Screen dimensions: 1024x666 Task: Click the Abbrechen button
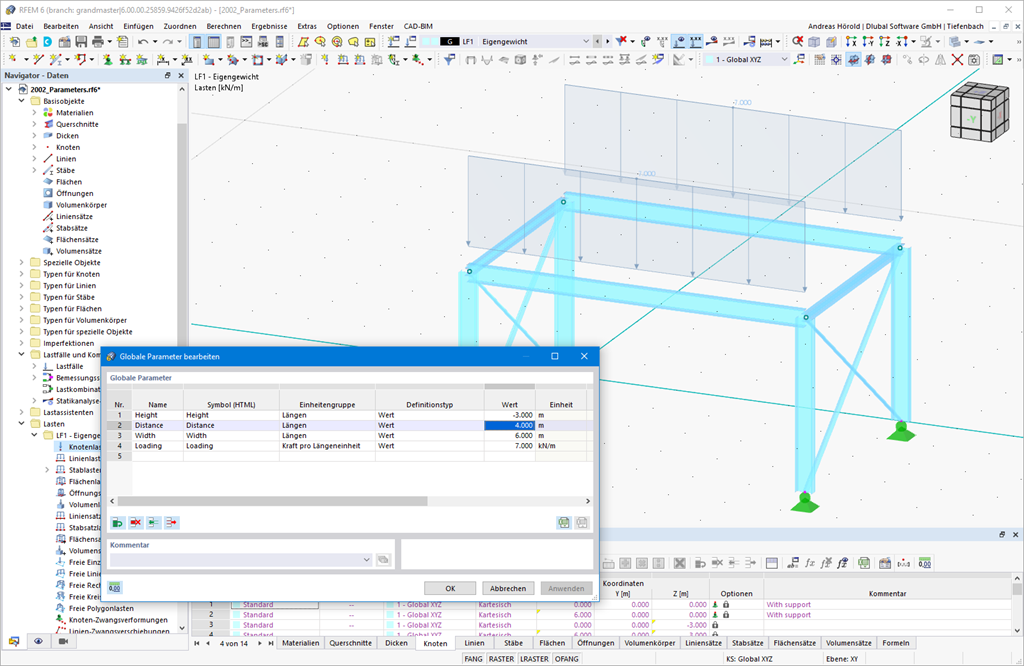click(x=508, y=587)
